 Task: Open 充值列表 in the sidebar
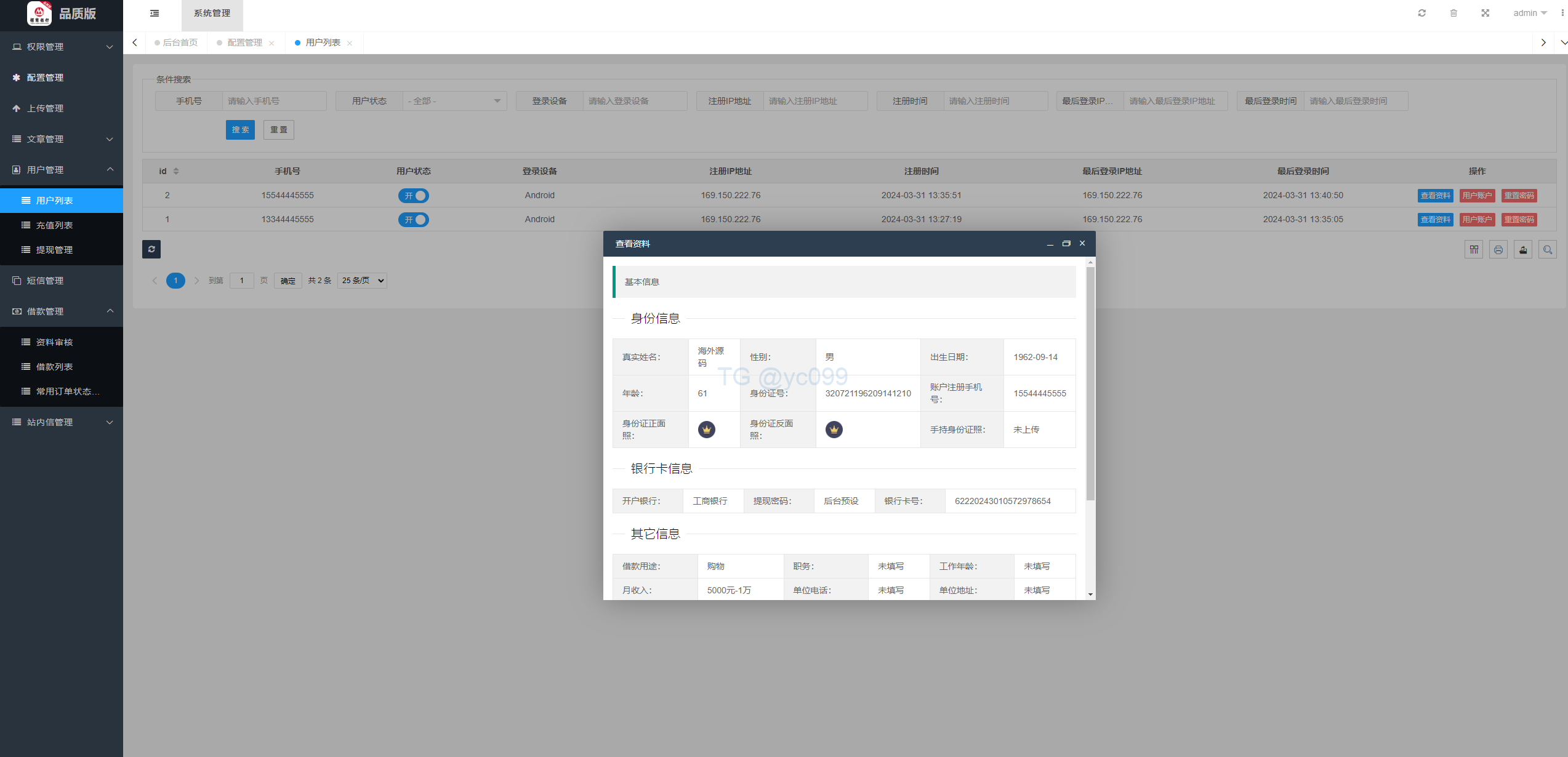click(x=54, y=225)
